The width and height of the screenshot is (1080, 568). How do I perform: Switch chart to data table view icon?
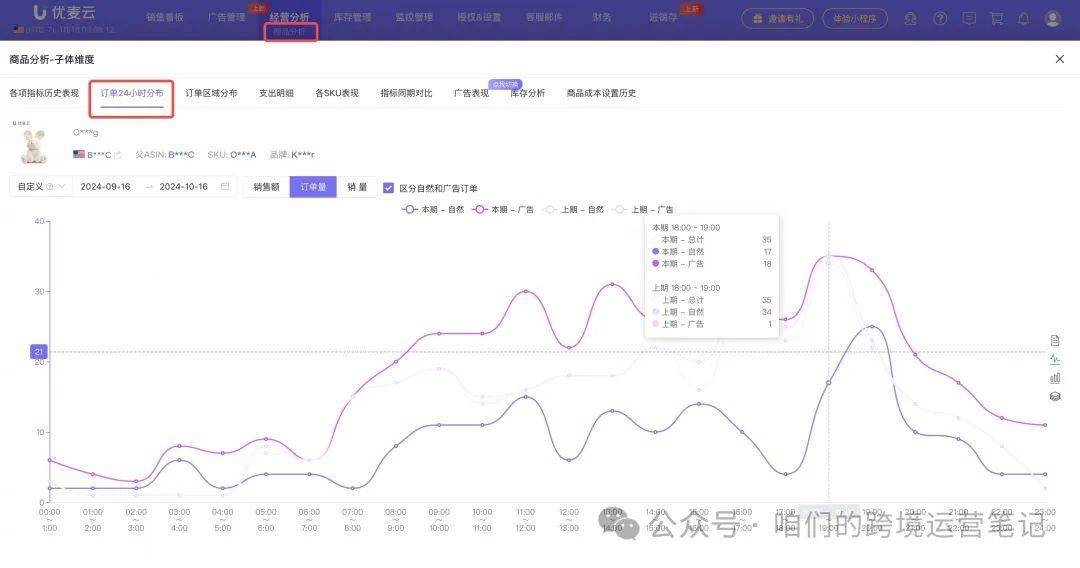click(1055, 341)
